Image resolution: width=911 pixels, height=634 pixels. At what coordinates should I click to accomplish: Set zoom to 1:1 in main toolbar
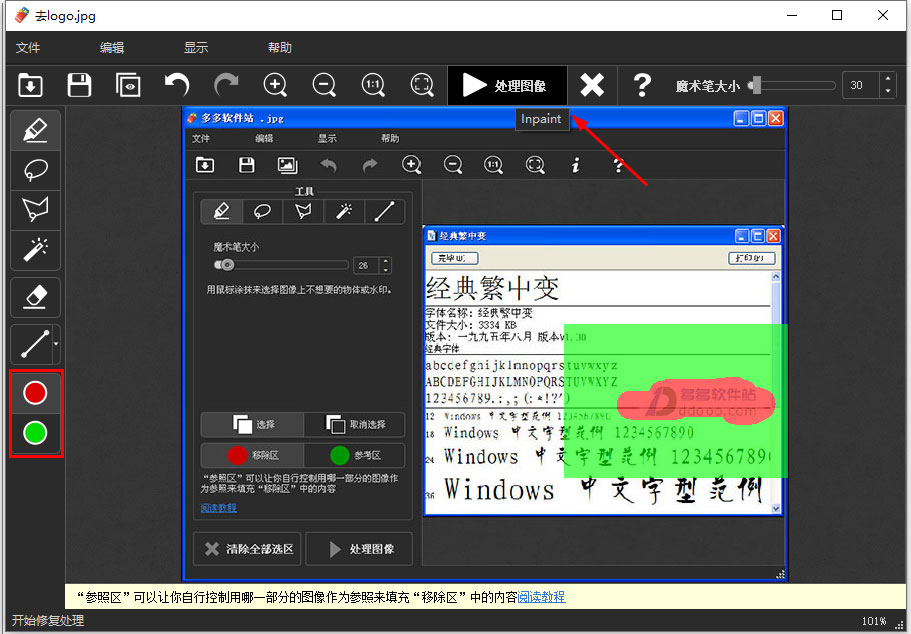(373, 85)
